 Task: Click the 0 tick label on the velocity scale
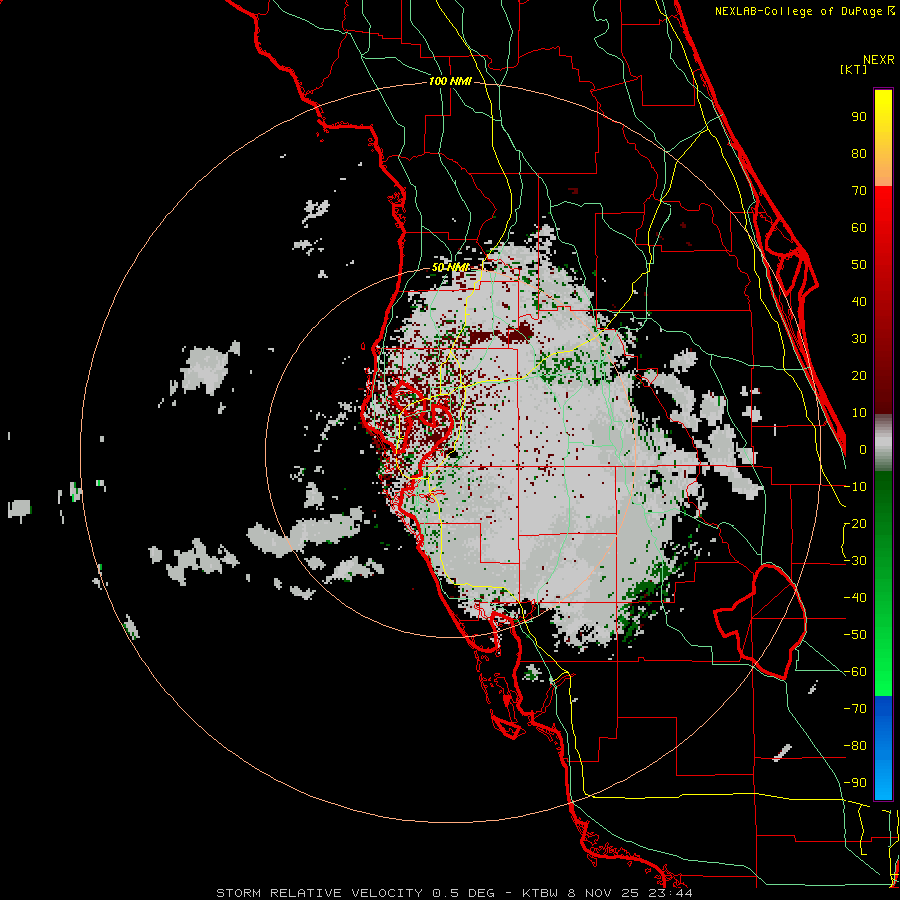coord(863,449)
